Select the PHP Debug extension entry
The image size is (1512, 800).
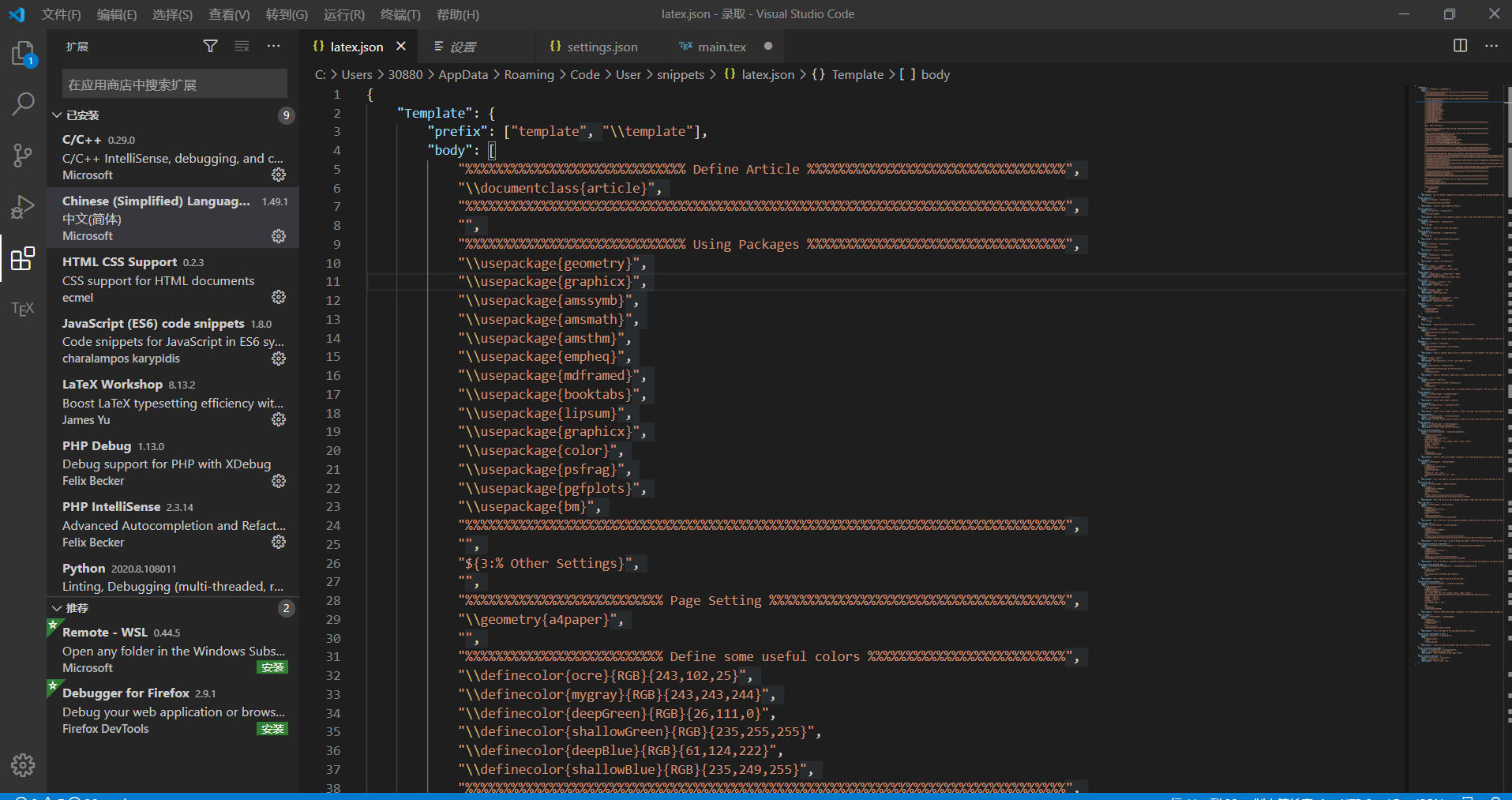pyautogui.click(x=173, y=464)
